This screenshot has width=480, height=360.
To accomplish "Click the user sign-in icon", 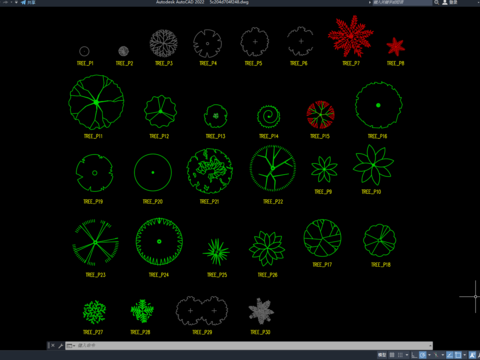I will (x=445, y=2).
